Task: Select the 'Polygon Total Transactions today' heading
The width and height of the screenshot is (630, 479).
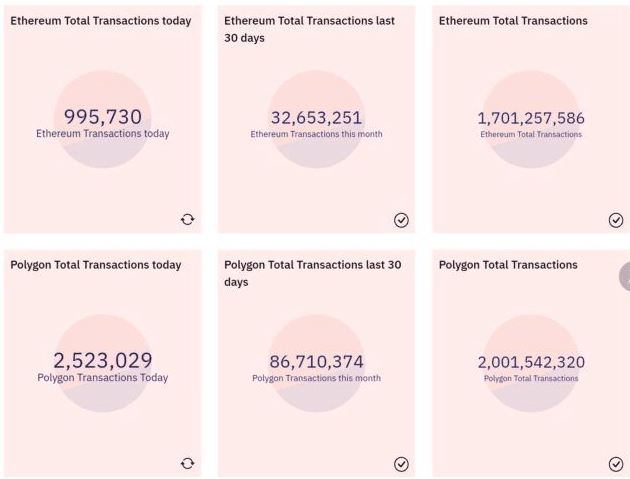Action: 96,265
